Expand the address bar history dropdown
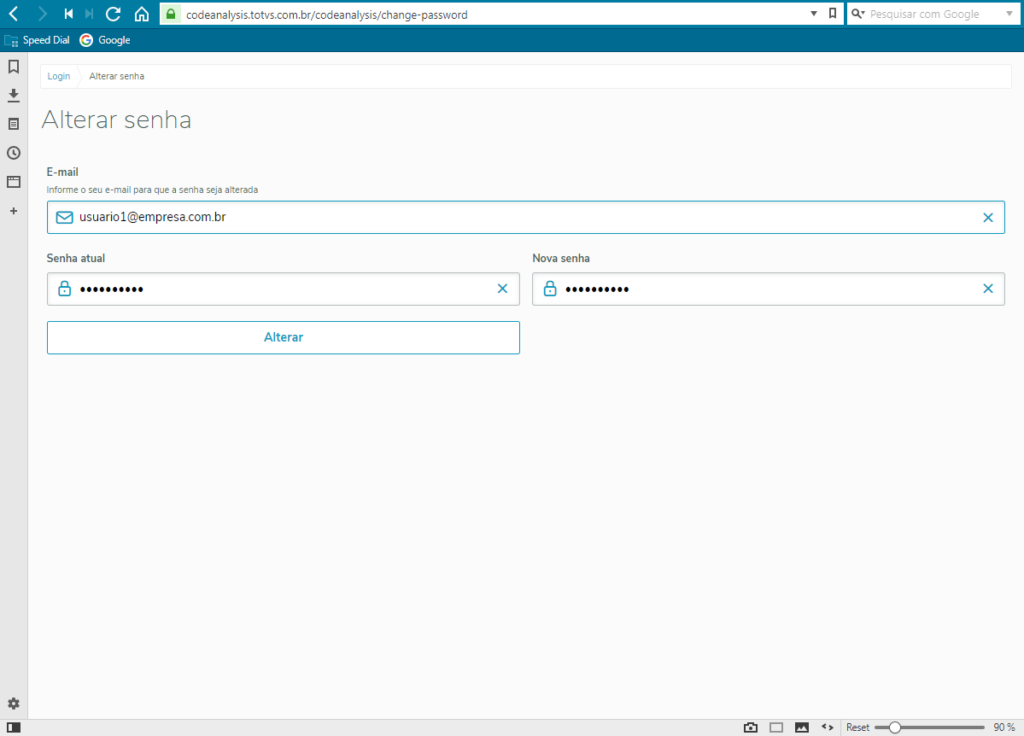 pyautogui.click(x=814, y=14)
